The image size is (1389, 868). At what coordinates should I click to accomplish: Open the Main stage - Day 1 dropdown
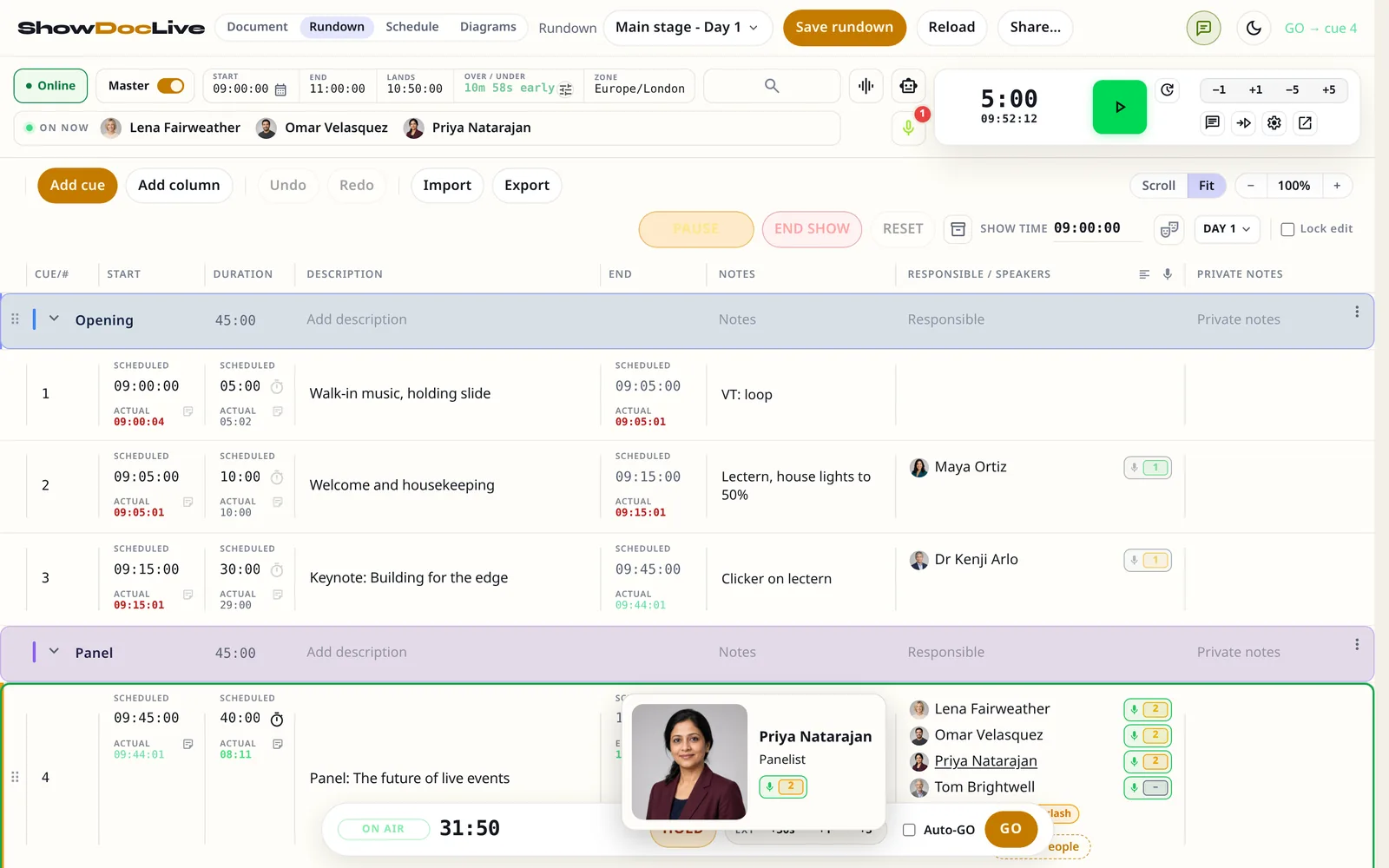point(687,28)
